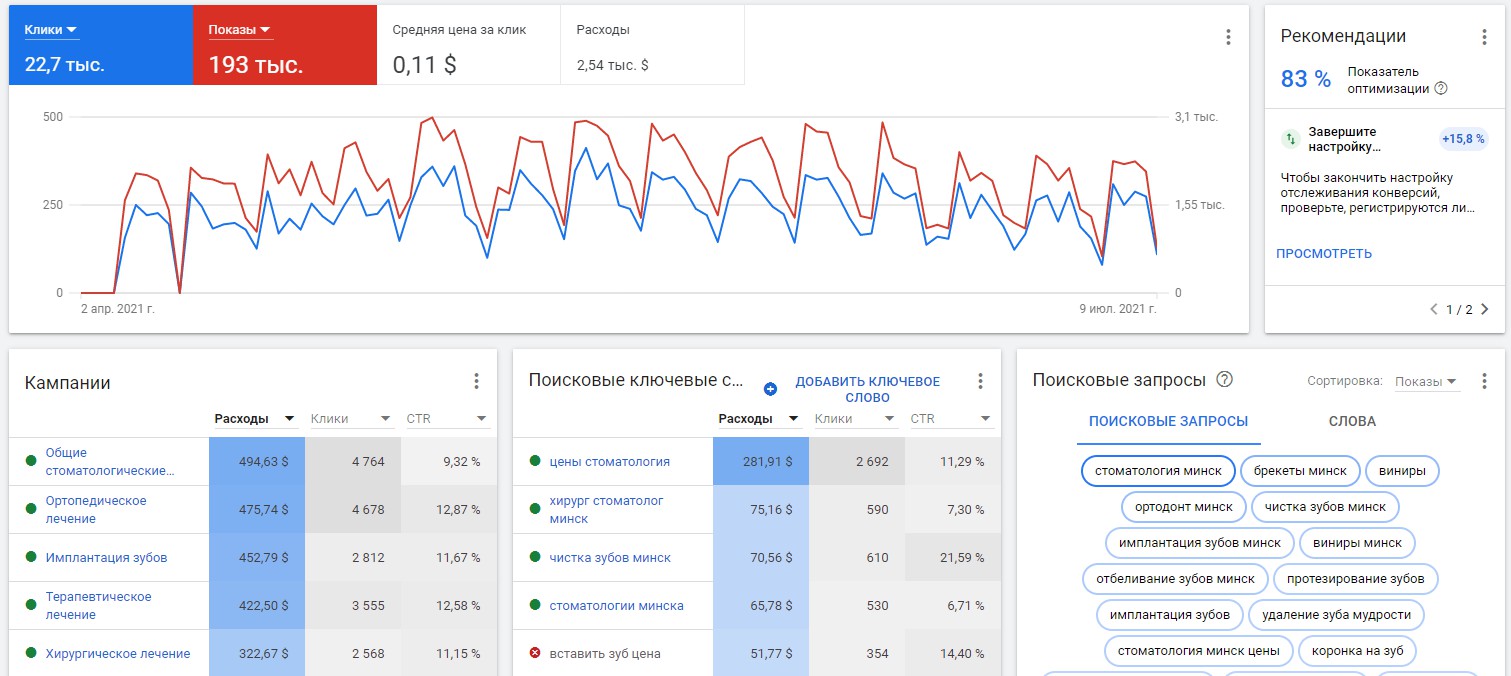The height and width of the screenshot is (676, 1511).
Task: Open Расходы column dropdown in keywords card
Action: 759,418
